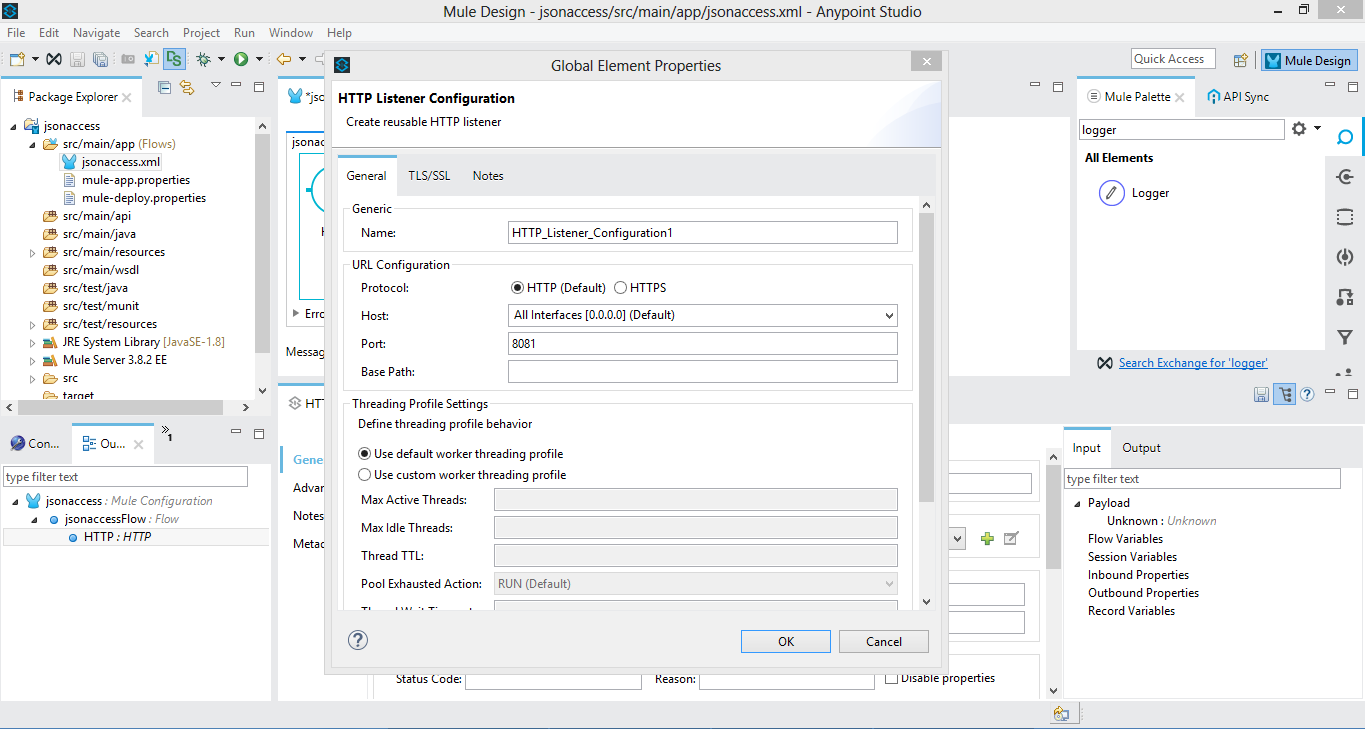Open the New wizard toolbar icon
The image size is (1365, 729).
tap(17, 59)
